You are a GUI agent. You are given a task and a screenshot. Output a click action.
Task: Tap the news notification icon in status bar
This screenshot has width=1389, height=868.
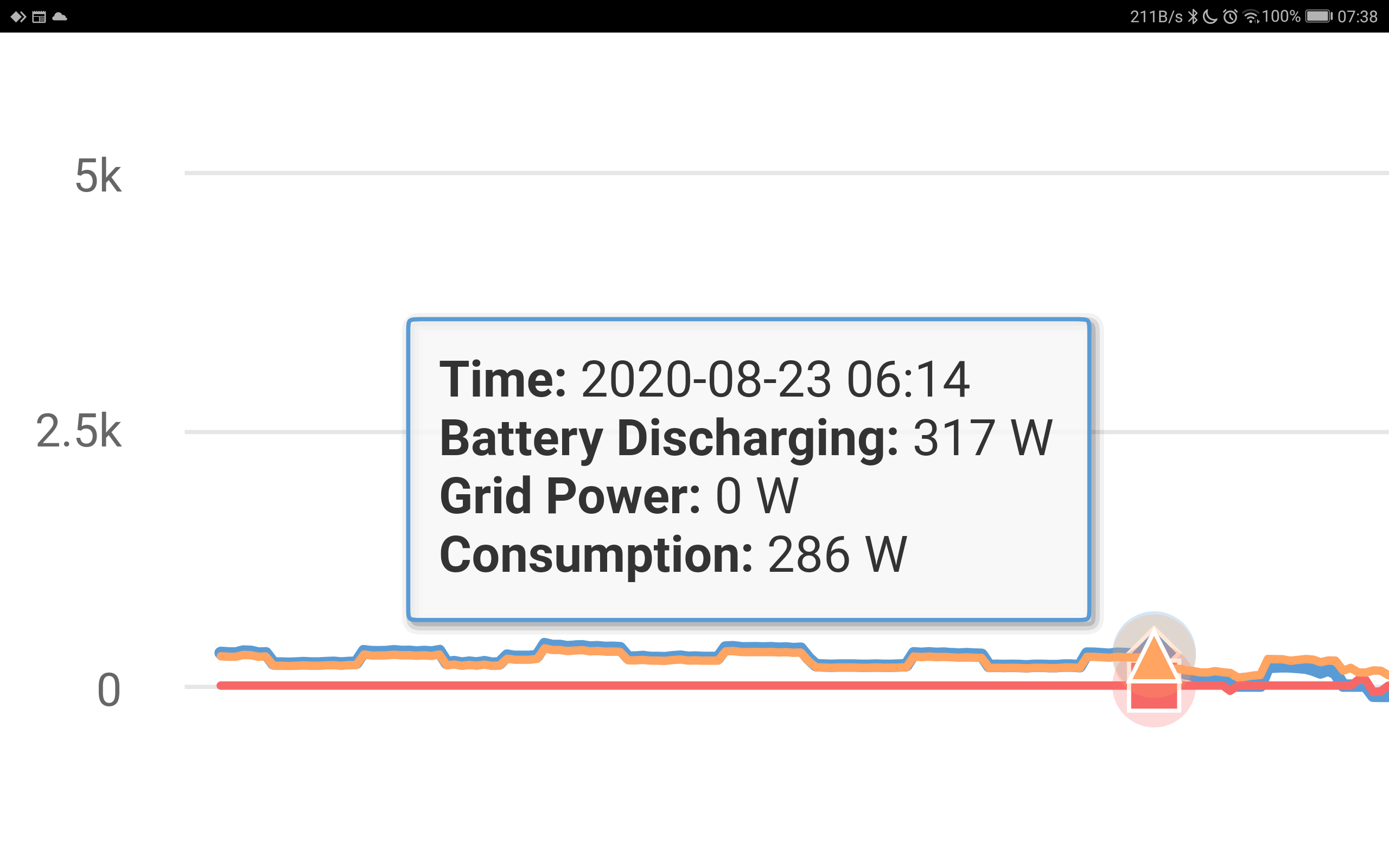tap(39, 17)
